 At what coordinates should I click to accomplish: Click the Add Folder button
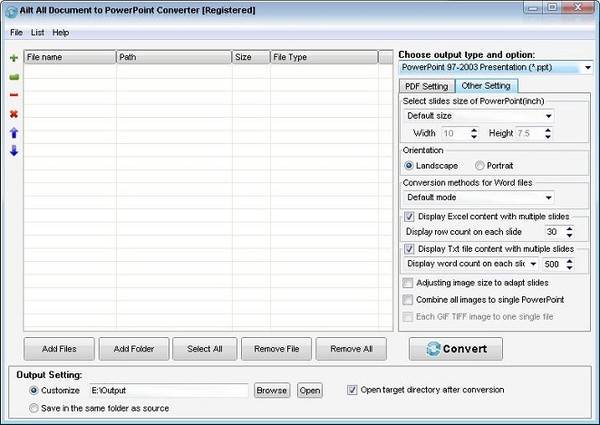point(134,349)
